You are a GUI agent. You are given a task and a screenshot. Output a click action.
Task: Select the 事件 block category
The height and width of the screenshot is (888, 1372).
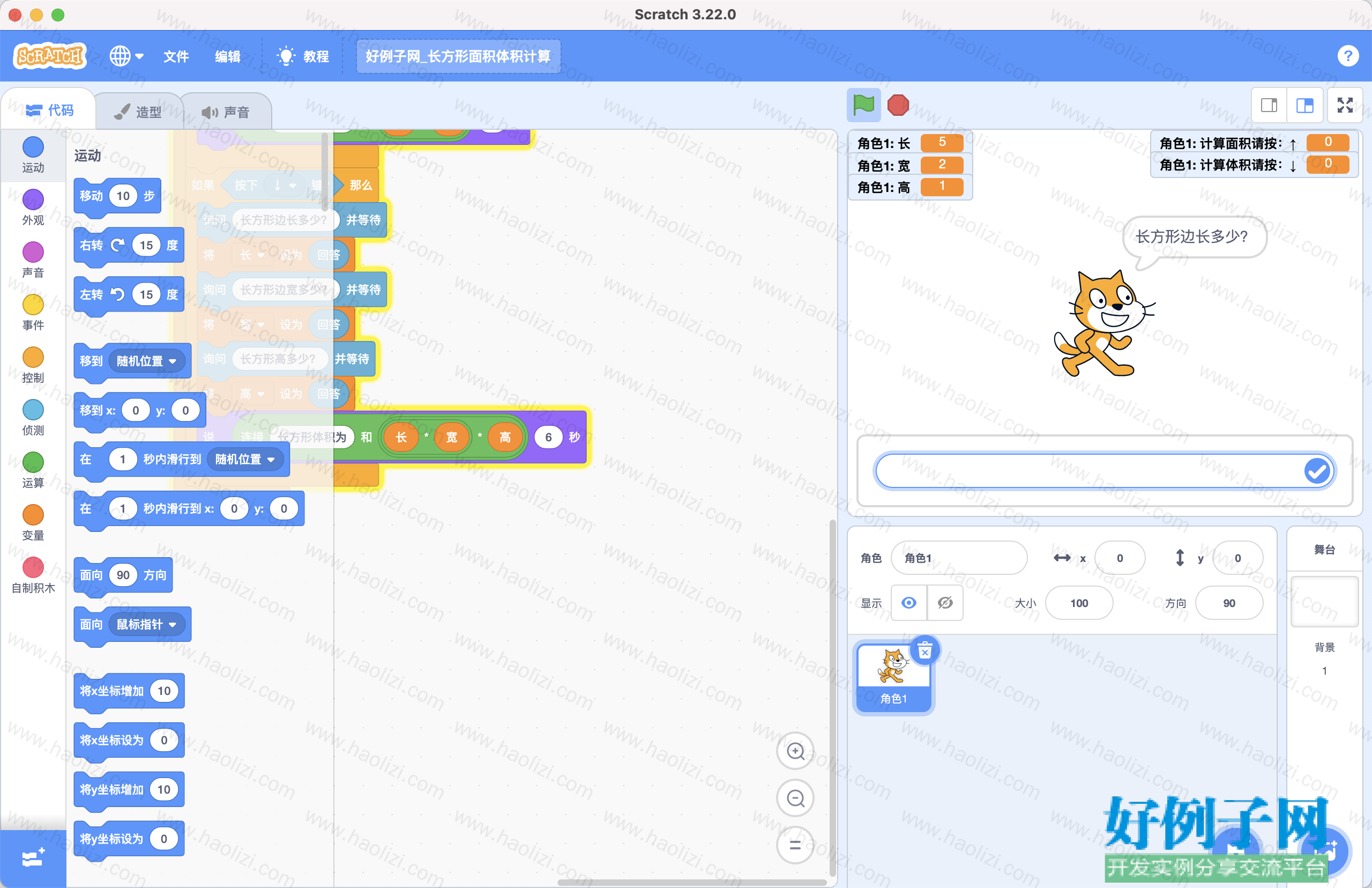tap(33, 313)
